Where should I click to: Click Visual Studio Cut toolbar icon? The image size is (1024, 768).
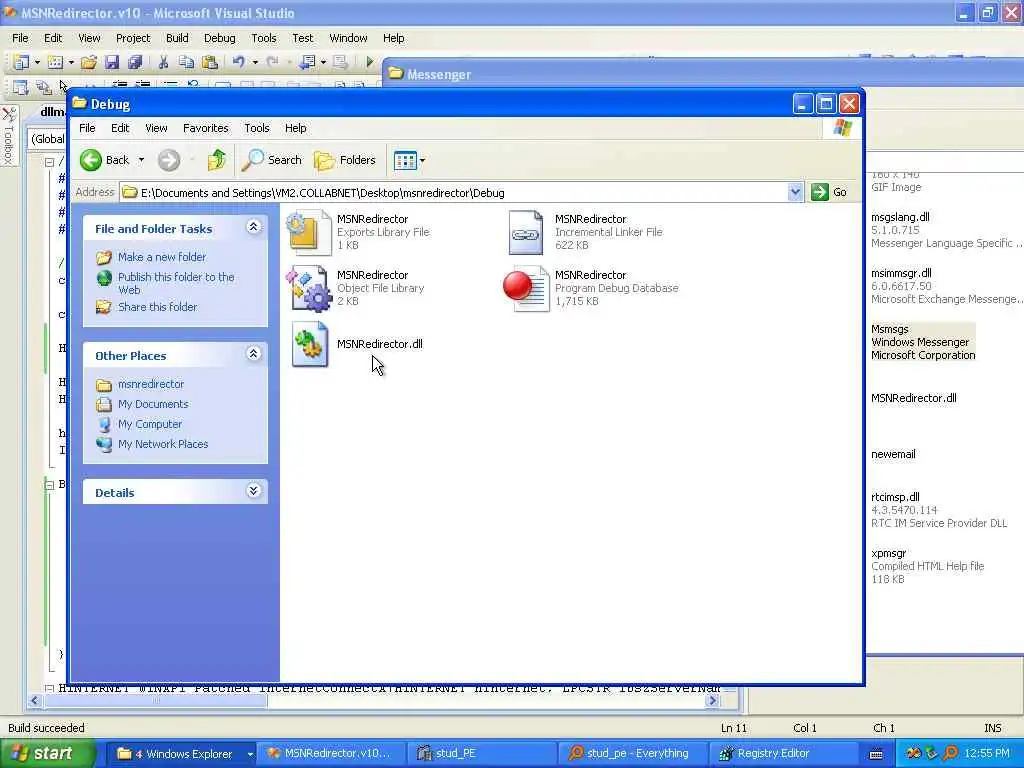163,62
